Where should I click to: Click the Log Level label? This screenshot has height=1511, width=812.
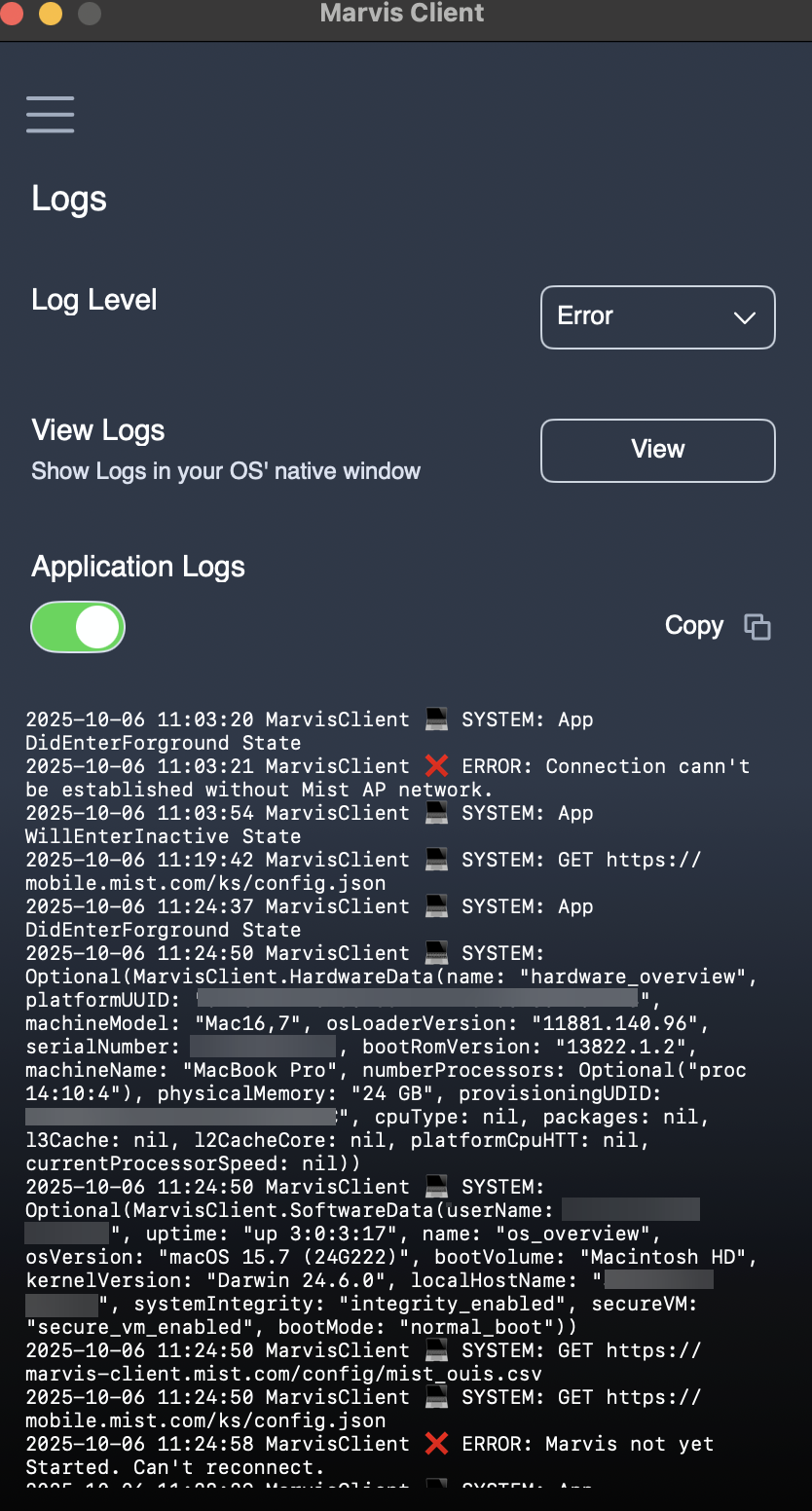pos(94,300)
